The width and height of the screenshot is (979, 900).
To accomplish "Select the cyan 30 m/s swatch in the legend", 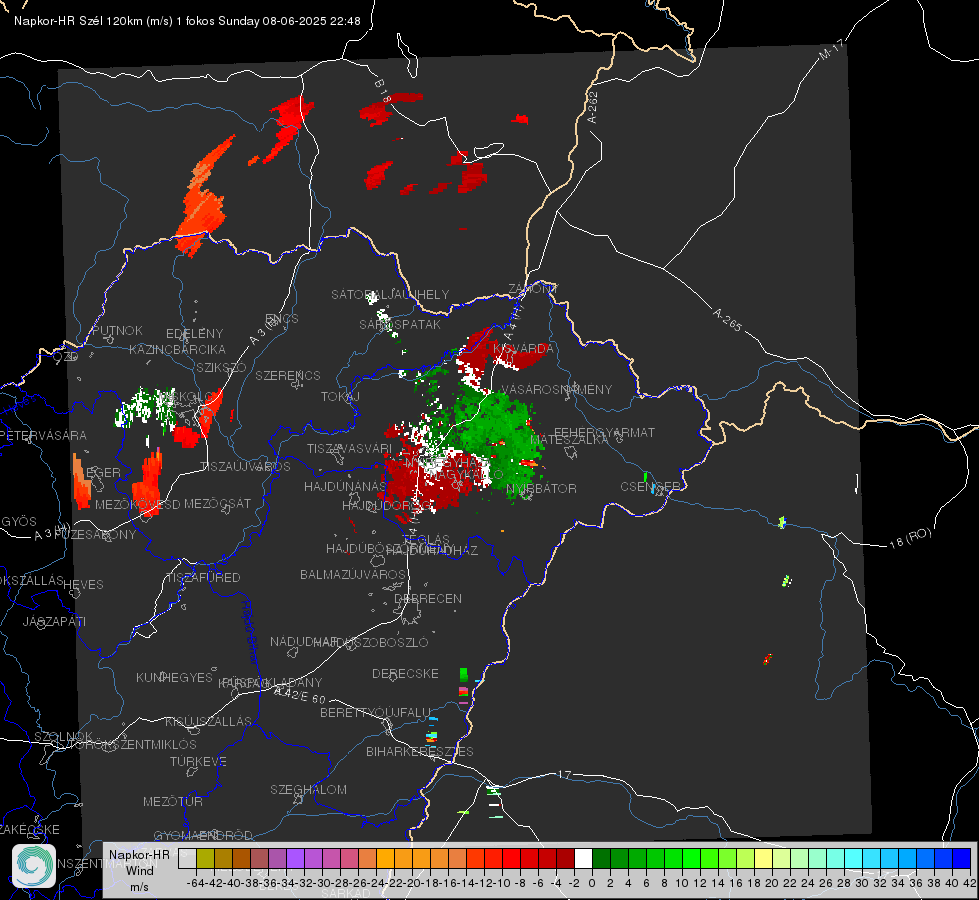I will click(854, 858).
